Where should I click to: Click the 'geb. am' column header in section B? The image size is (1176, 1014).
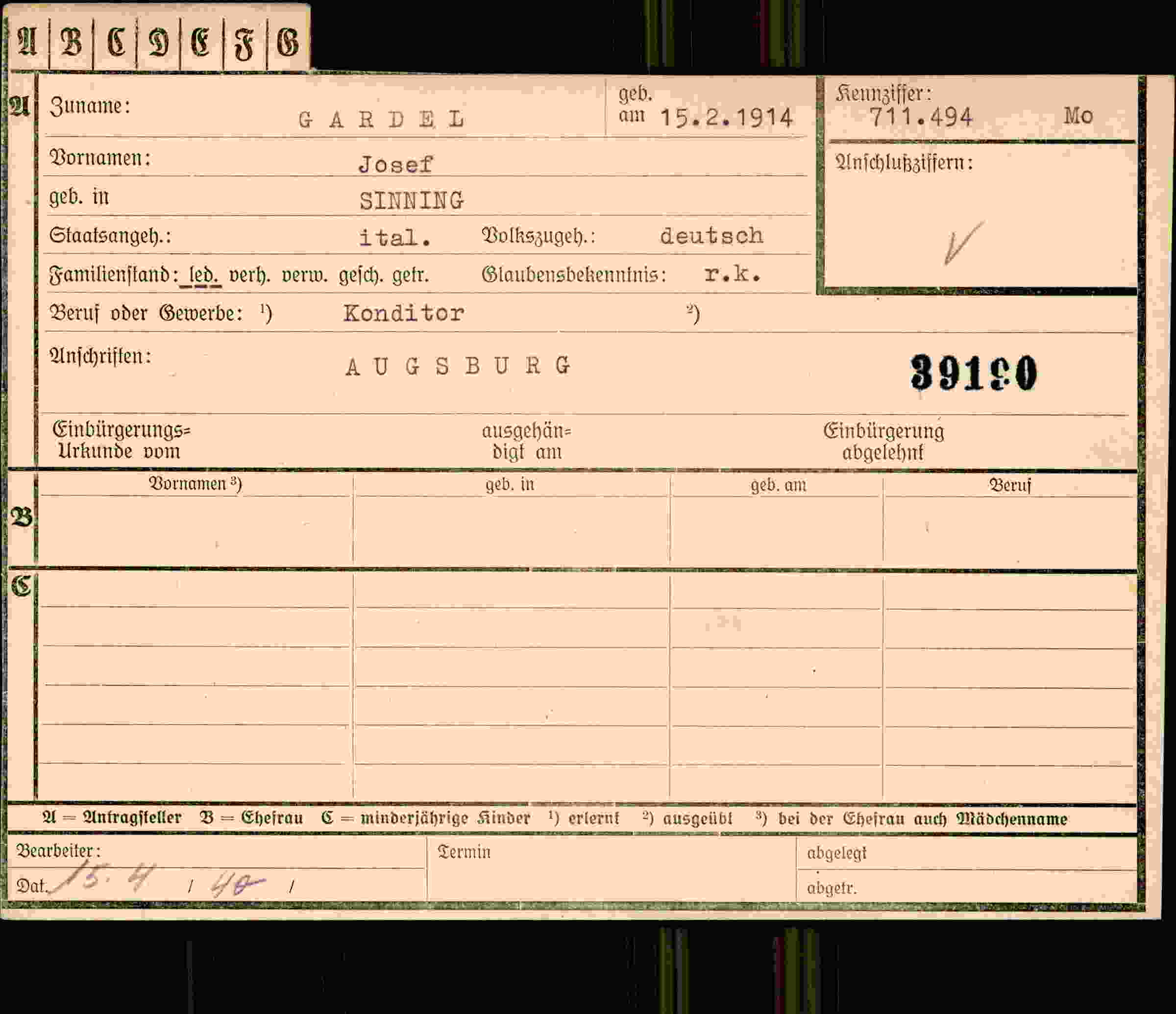(778, 485)
